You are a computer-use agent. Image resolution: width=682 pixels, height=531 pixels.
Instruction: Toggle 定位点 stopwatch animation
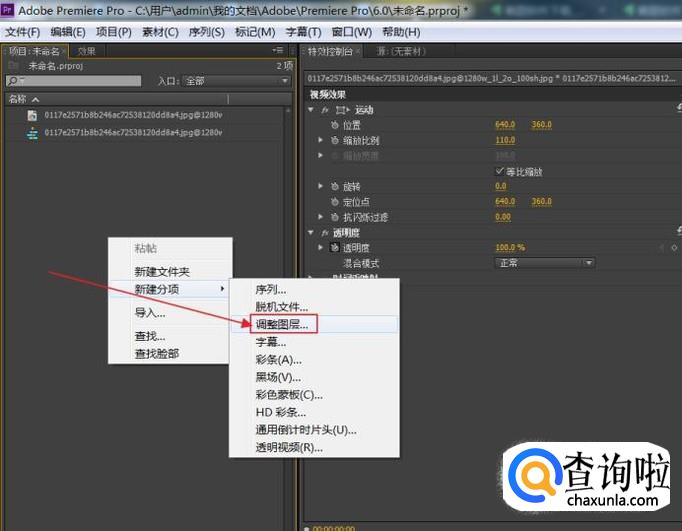coord(334,202)
